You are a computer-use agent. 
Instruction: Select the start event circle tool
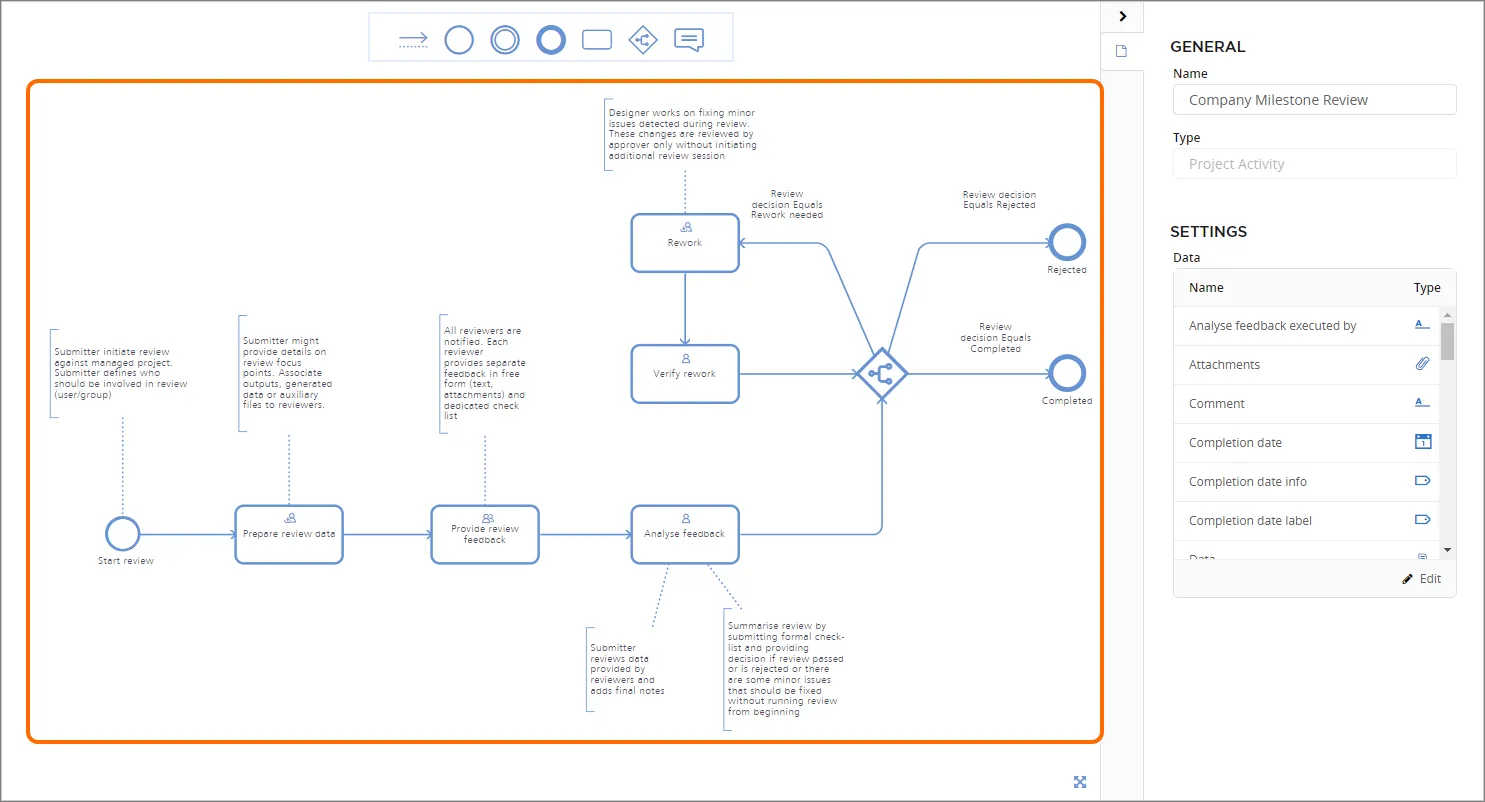tap(459, 40)
